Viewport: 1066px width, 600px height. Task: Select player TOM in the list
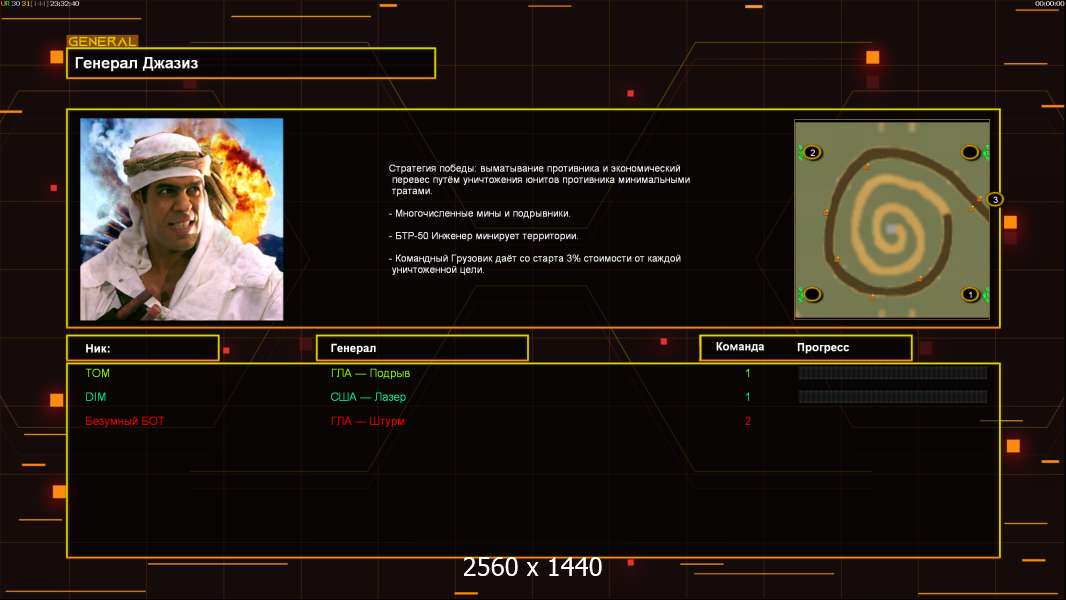[x=97, y=373]
